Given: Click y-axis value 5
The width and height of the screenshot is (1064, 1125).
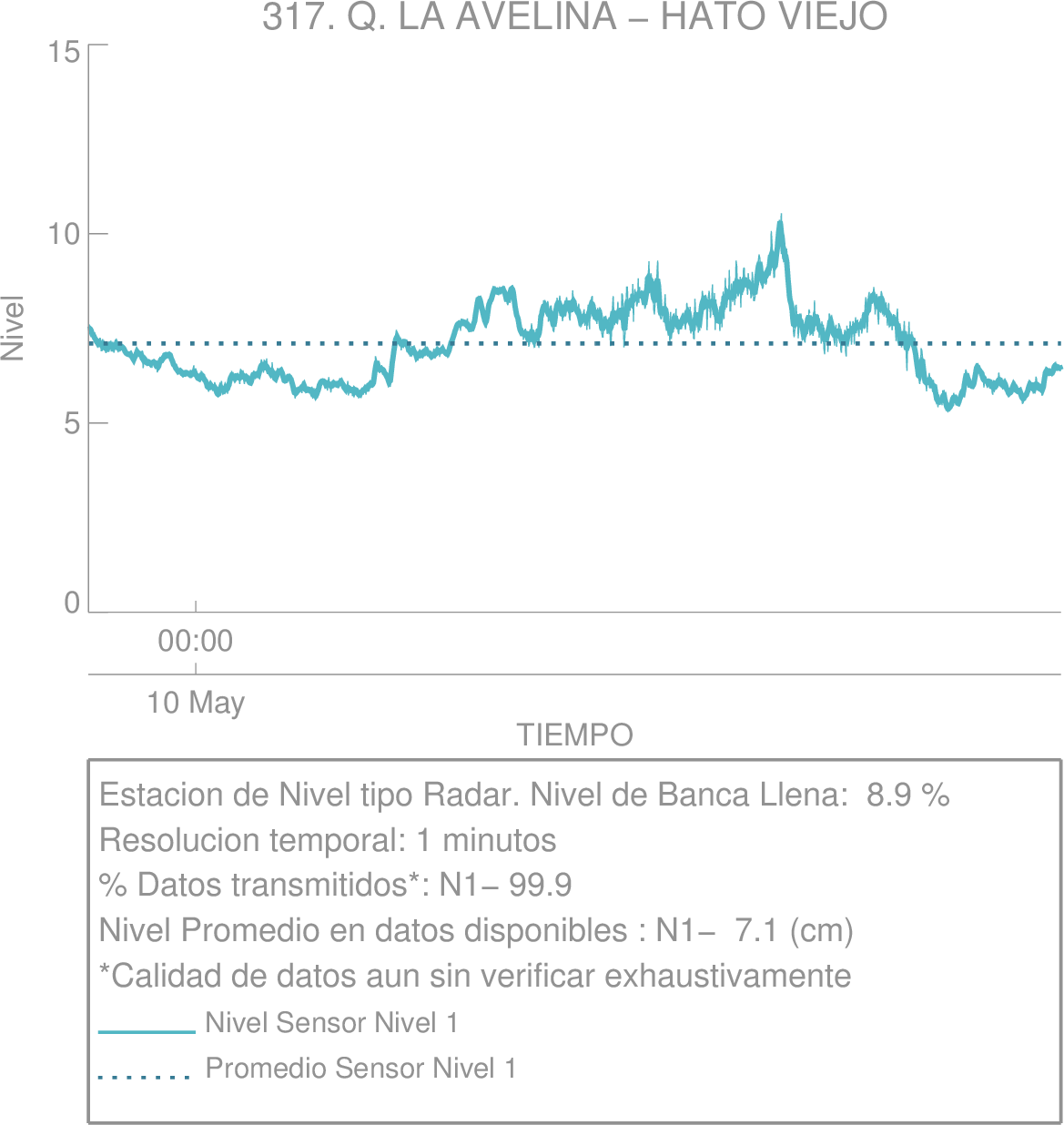Looking at the screenshot, I should [73, 423].
